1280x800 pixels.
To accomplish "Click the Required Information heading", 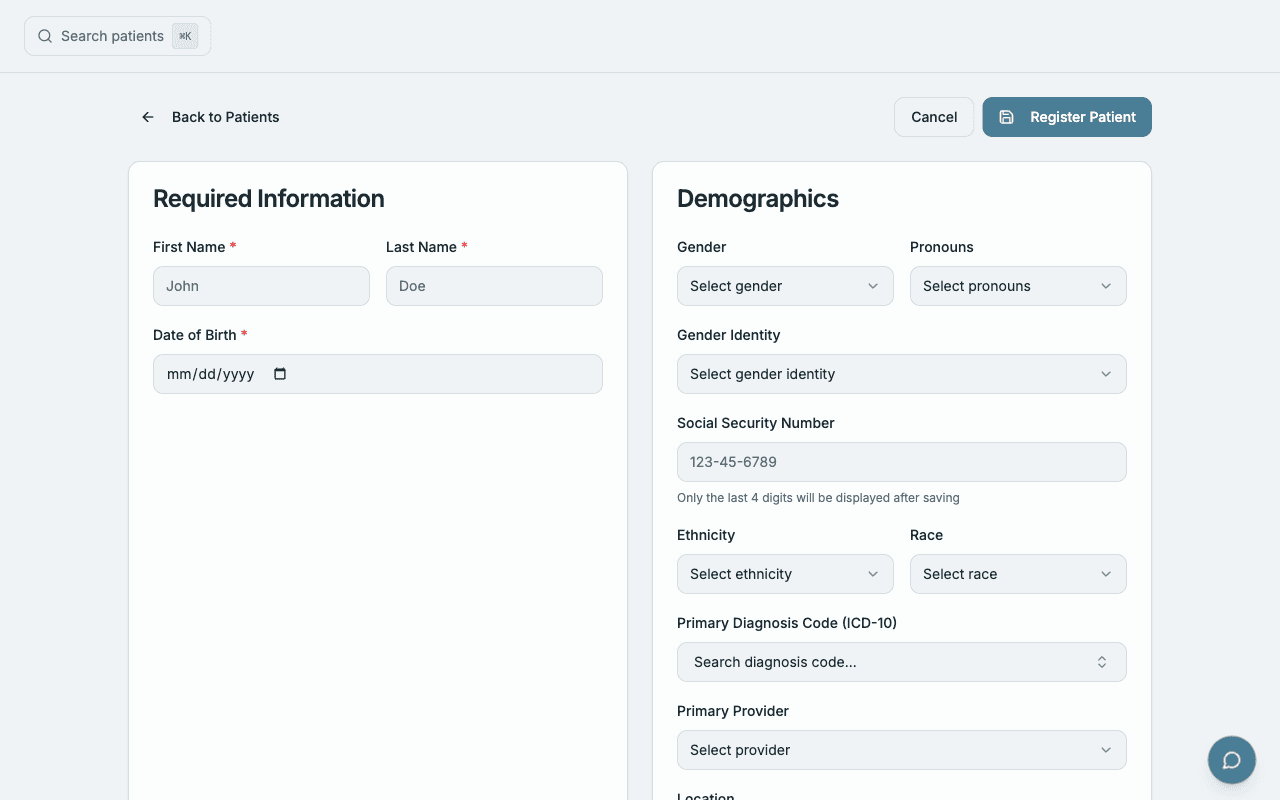I will (x=269, y=198).
